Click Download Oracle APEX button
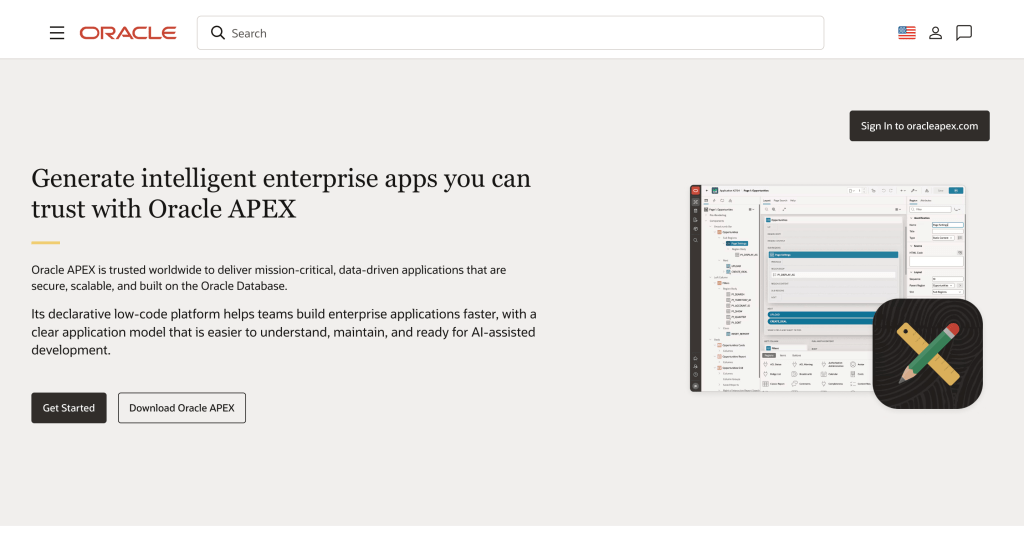Screen dimensions: 1024x537 tap(182, 408)
